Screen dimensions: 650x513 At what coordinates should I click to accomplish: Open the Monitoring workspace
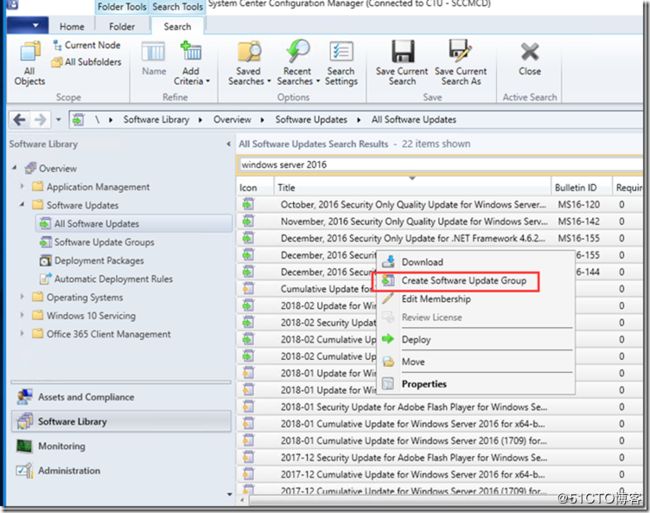pyautogui.click(x=121, y=446)
